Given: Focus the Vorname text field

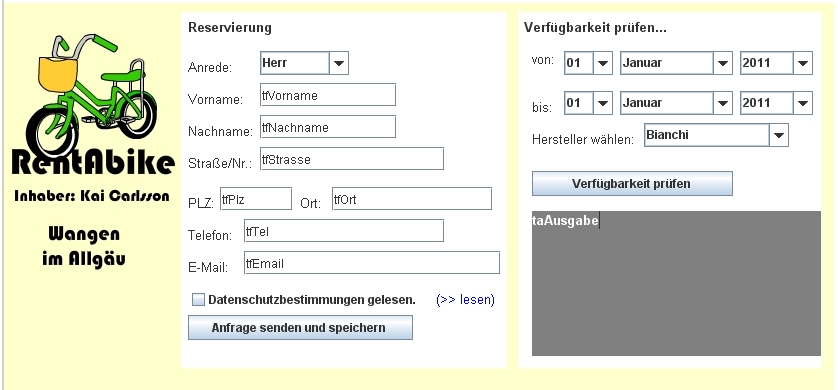Looking at the screenshot, I should pos(328,95).
